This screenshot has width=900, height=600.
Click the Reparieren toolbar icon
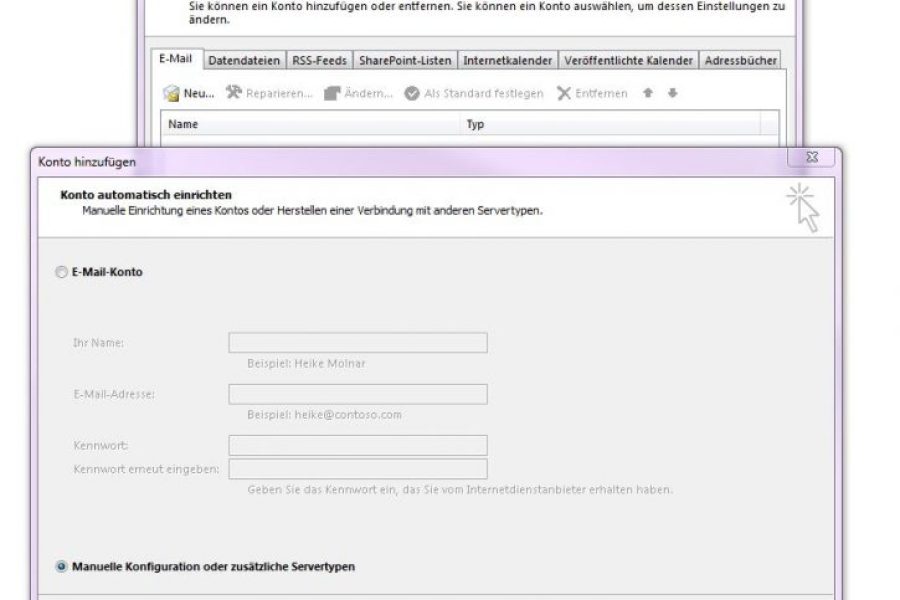coord(234,93)
